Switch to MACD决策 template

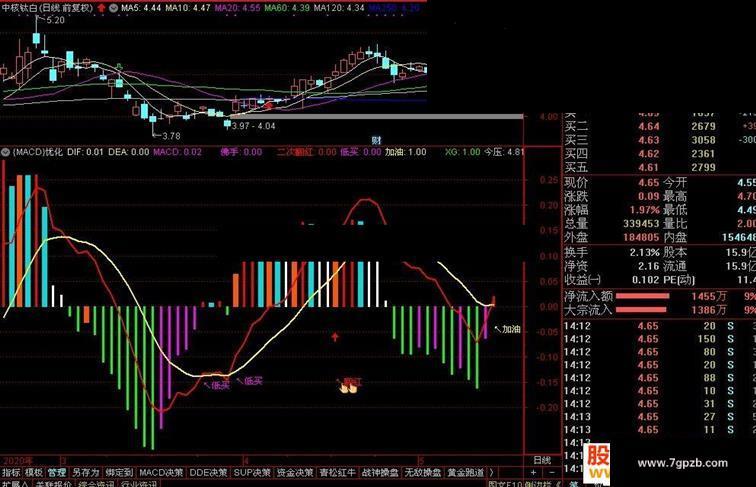161,473
